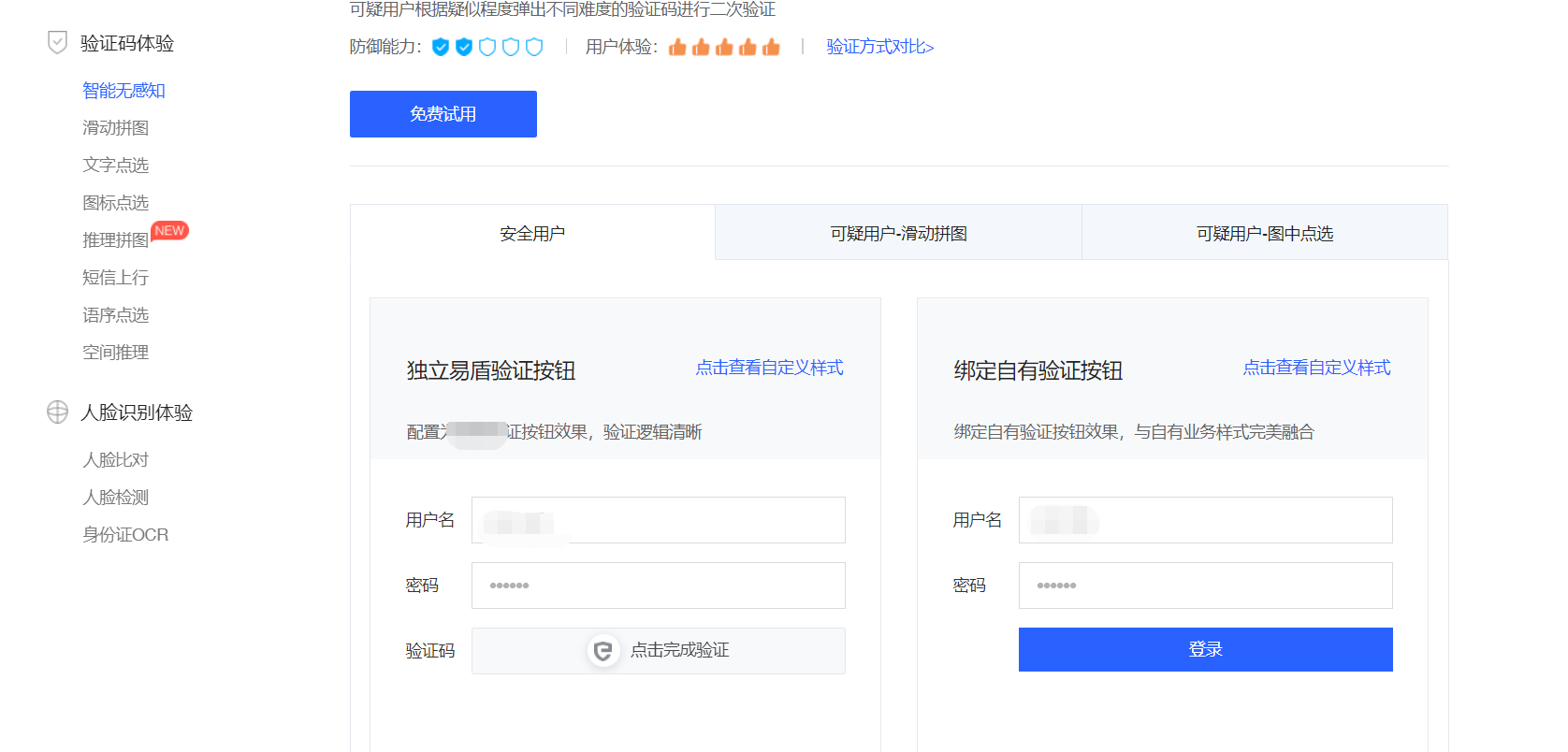1568x752 pixels.
Task: Focus the 用户名 field in the right form
Action: 1205,520
